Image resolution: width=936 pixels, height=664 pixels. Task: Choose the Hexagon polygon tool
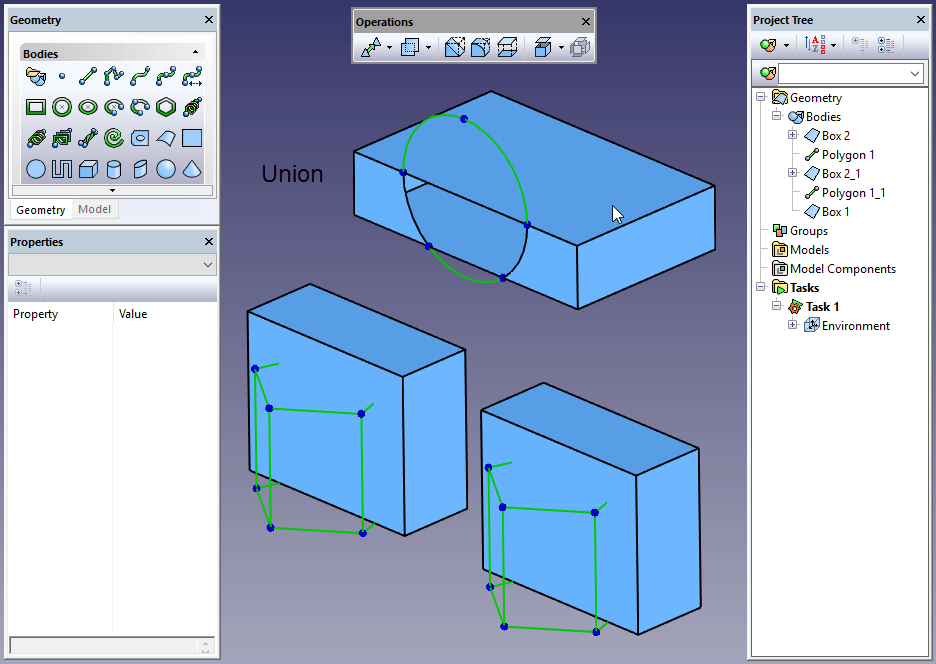[166, 107]
